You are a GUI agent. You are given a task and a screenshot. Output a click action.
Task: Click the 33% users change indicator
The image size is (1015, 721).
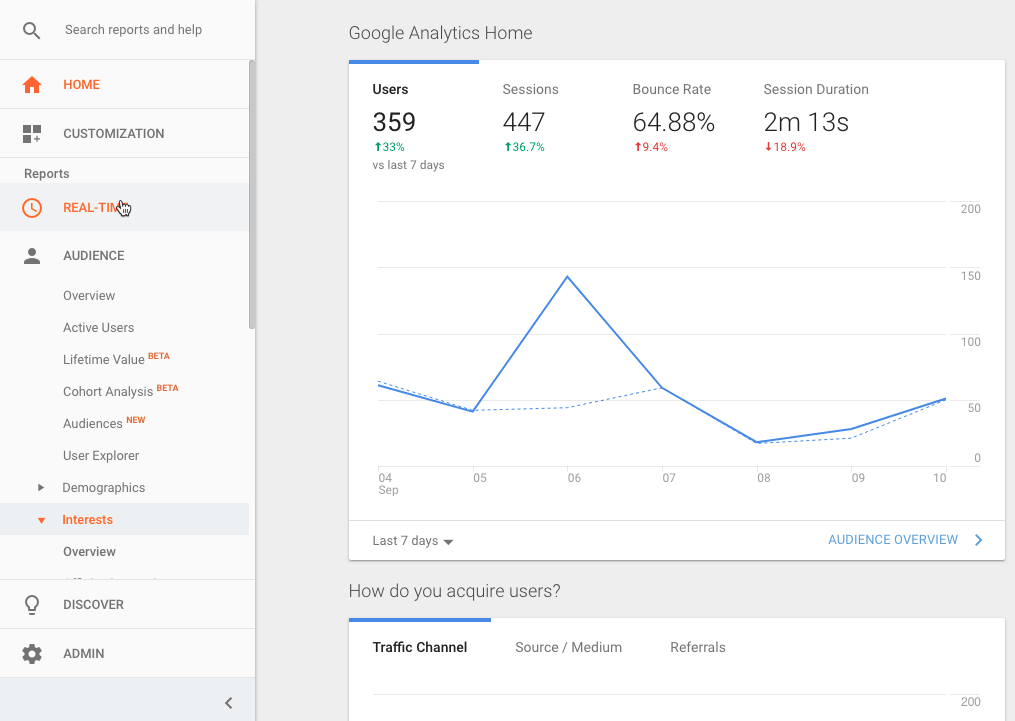click(389, 147)
